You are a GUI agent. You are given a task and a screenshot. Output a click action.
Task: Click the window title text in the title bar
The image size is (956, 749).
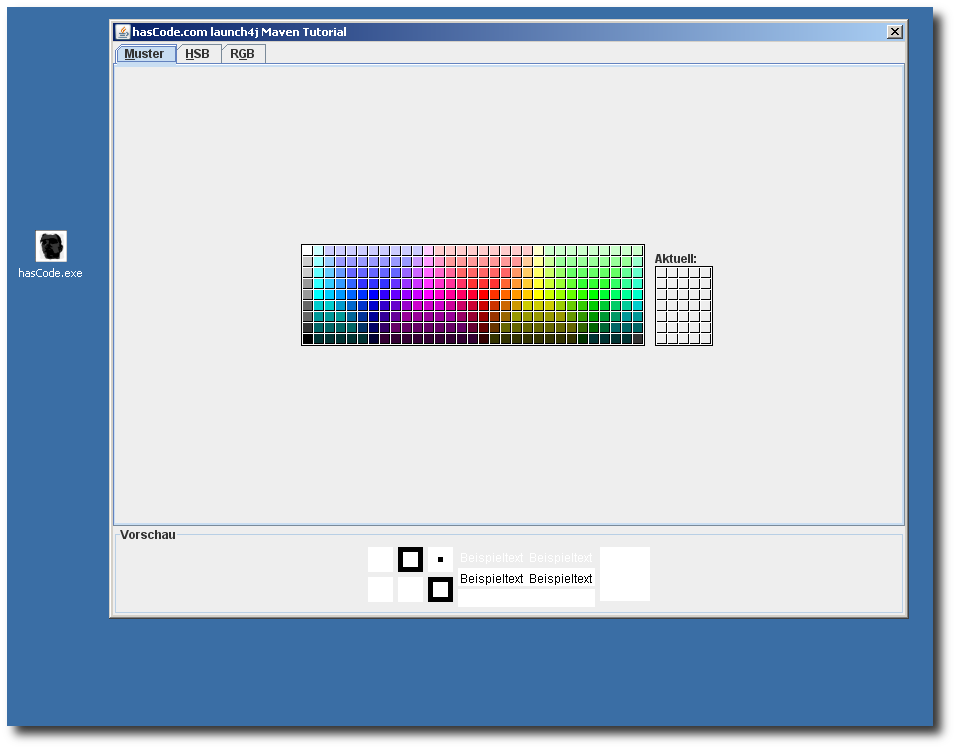239,32
